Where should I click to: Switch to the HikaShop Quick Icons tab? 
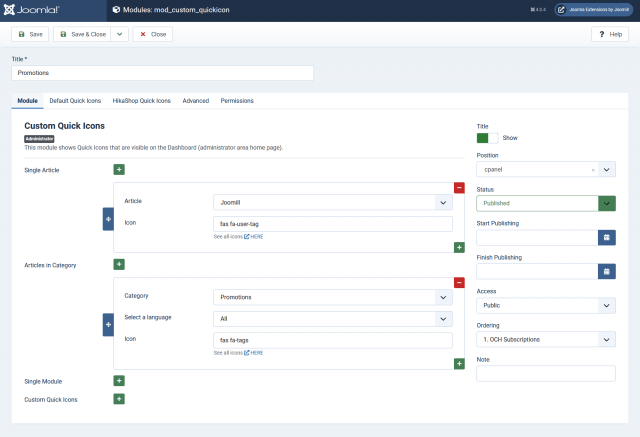(141, 101)
